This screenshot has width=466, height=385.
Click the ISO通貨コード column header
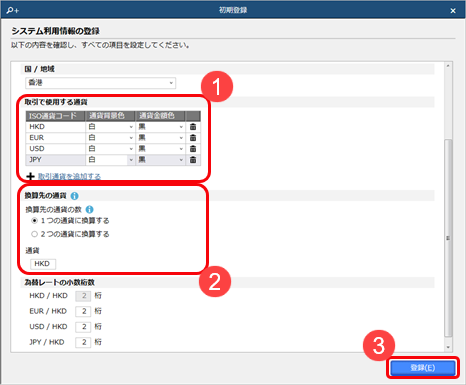55,116
